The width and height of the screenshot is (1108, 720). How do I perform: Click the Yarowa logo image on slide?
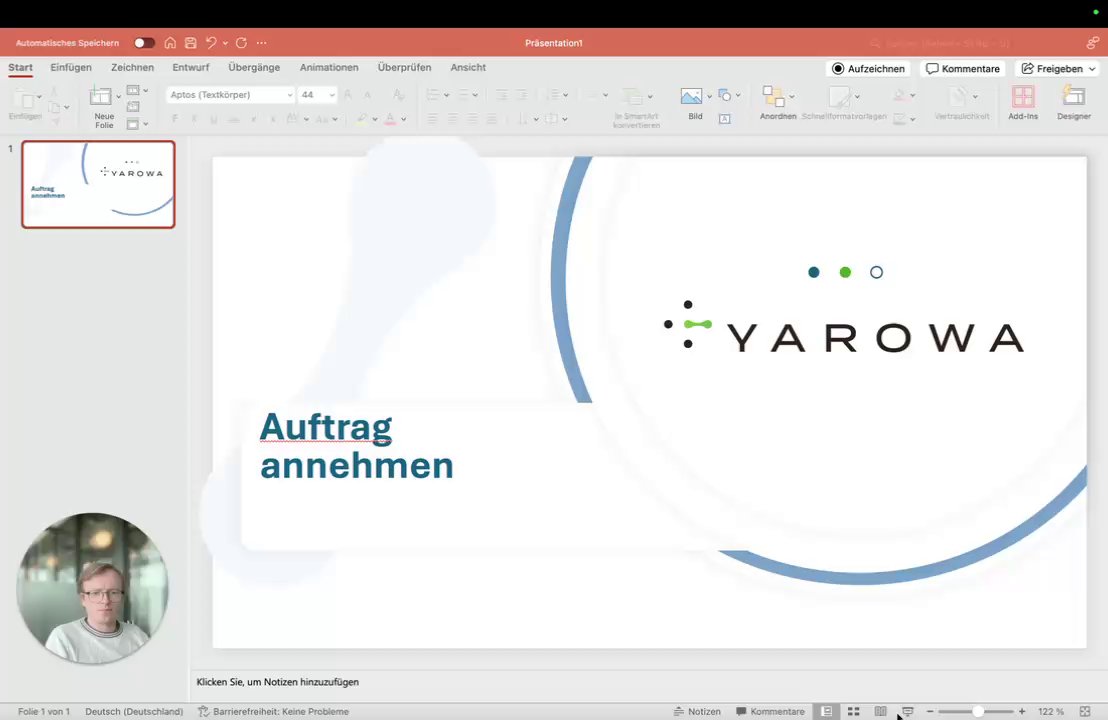click(843, 326)
